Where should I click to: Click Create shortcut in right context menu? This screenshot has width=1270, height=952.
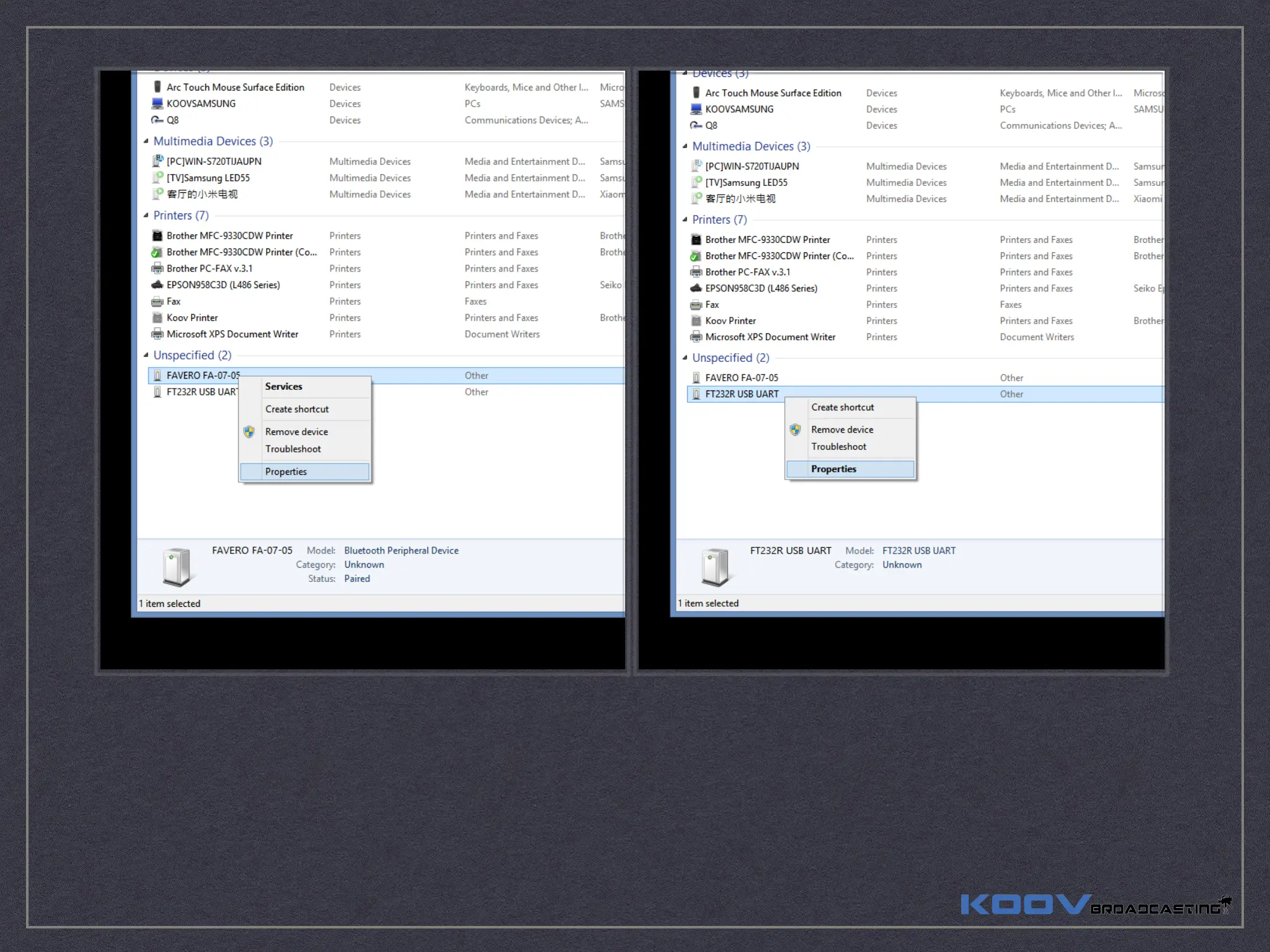pyautogui.click(x=842, y=407)
